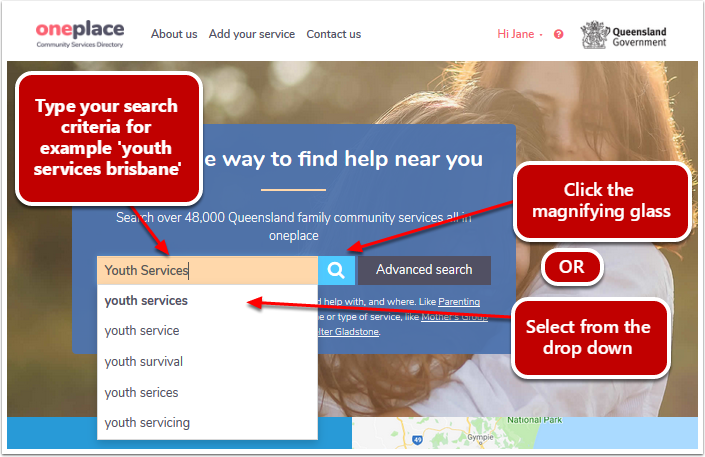Click the Queensland Government crest logo

pos(623,35)
